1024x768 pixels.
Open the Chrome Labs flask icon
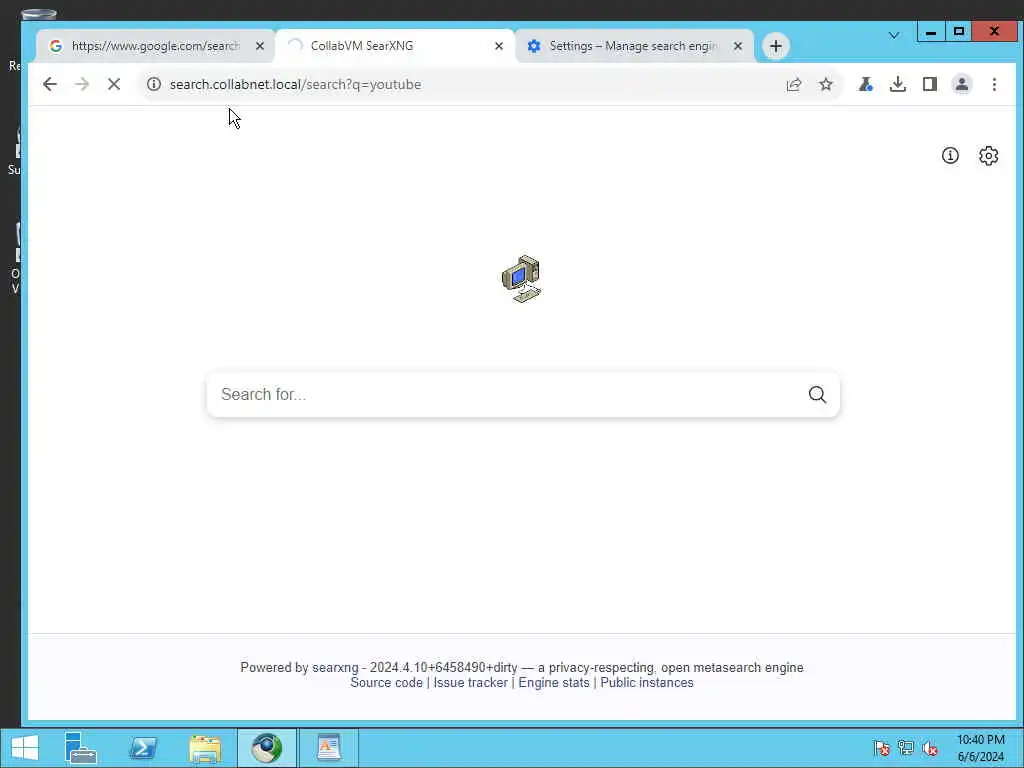coord(866,84)
